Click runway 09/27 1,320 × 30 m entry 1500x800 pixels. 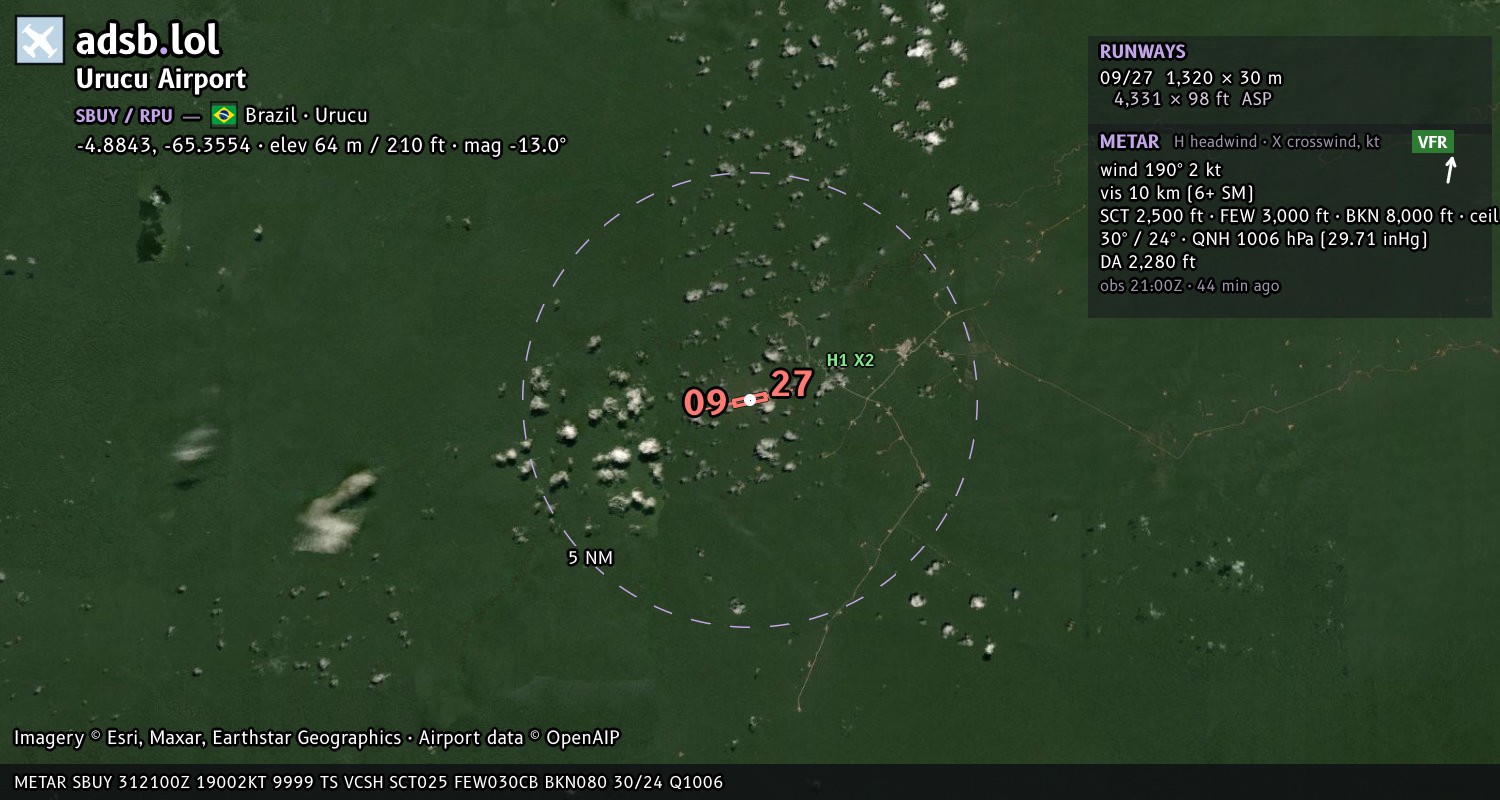pos(1190,78)
